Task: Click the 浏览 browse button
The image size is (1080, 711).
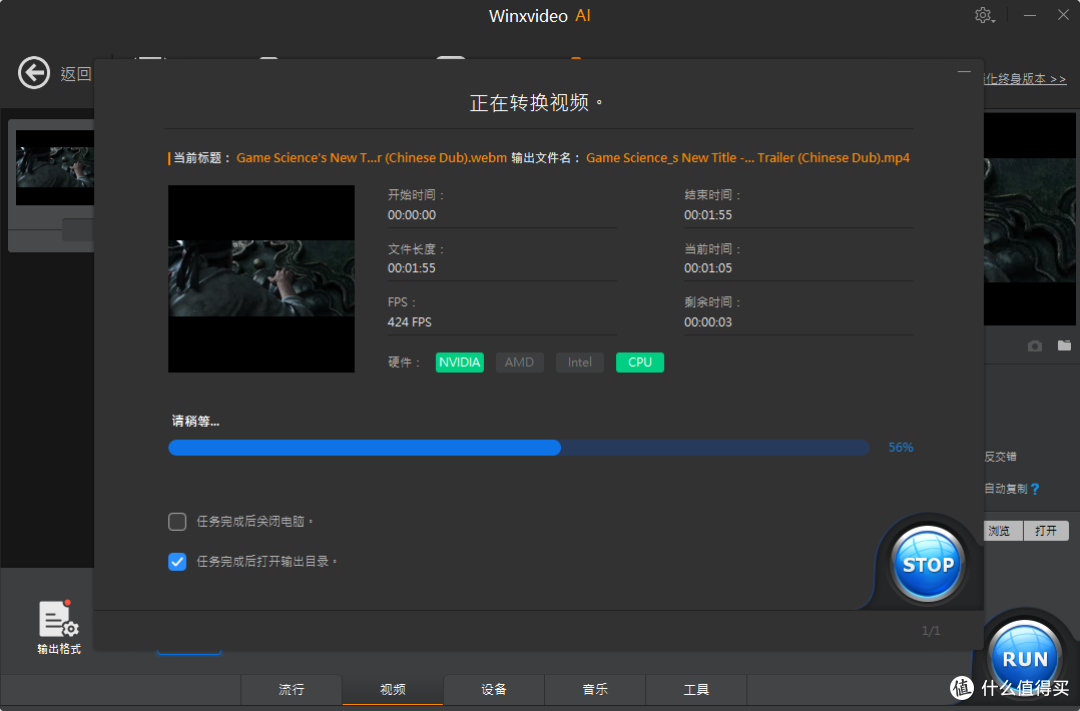Action: coord(1003,530)
